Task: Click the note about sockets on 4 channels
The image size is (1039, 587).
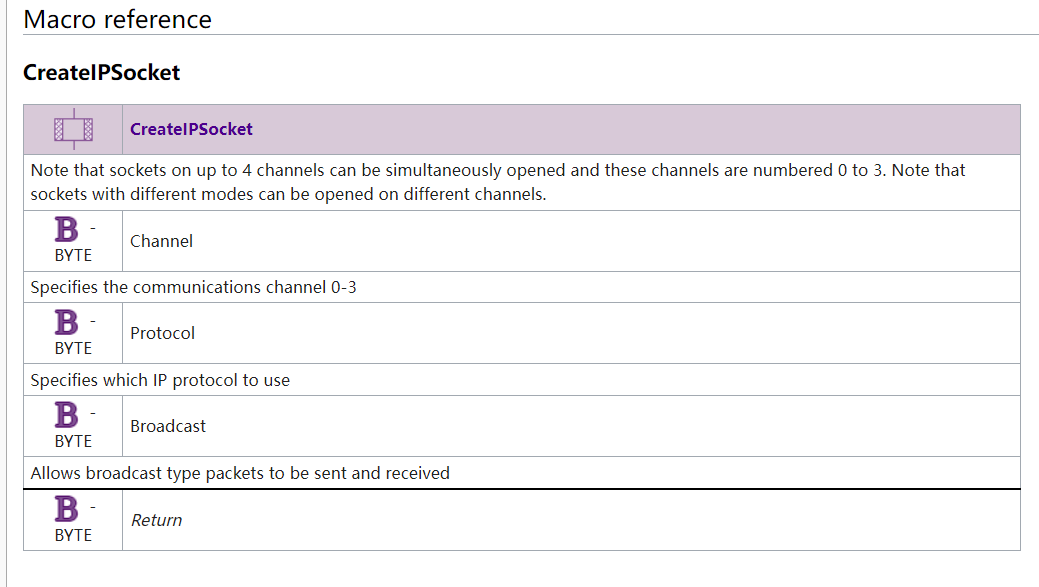Action: pyautogui.click(x=498, y=182)
